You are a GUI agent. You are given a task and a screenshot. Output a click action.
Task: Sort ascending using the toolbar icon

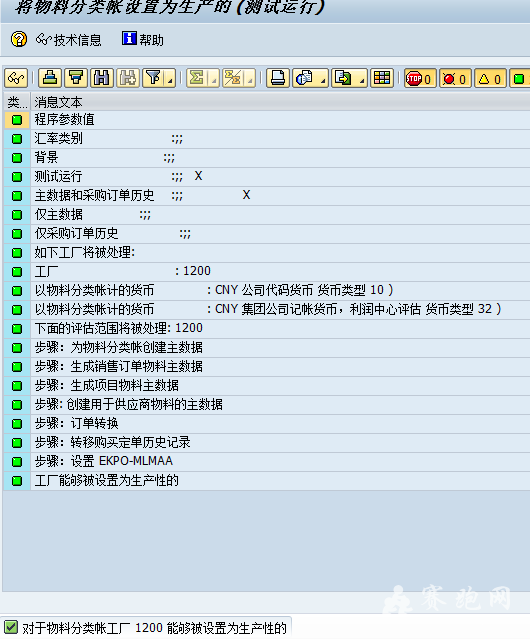pyautogui.click(x=50, y=78)
